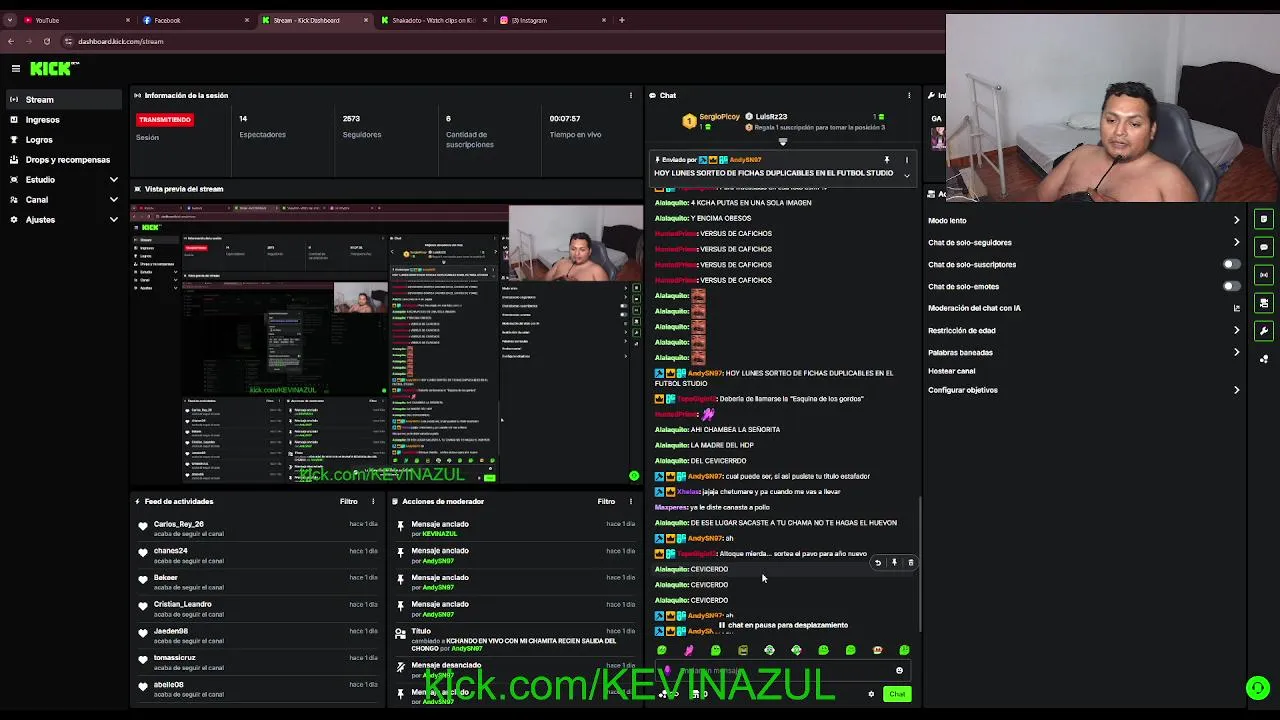
Task: Open the new tab plus button
Action: click(x=622, y=20)
